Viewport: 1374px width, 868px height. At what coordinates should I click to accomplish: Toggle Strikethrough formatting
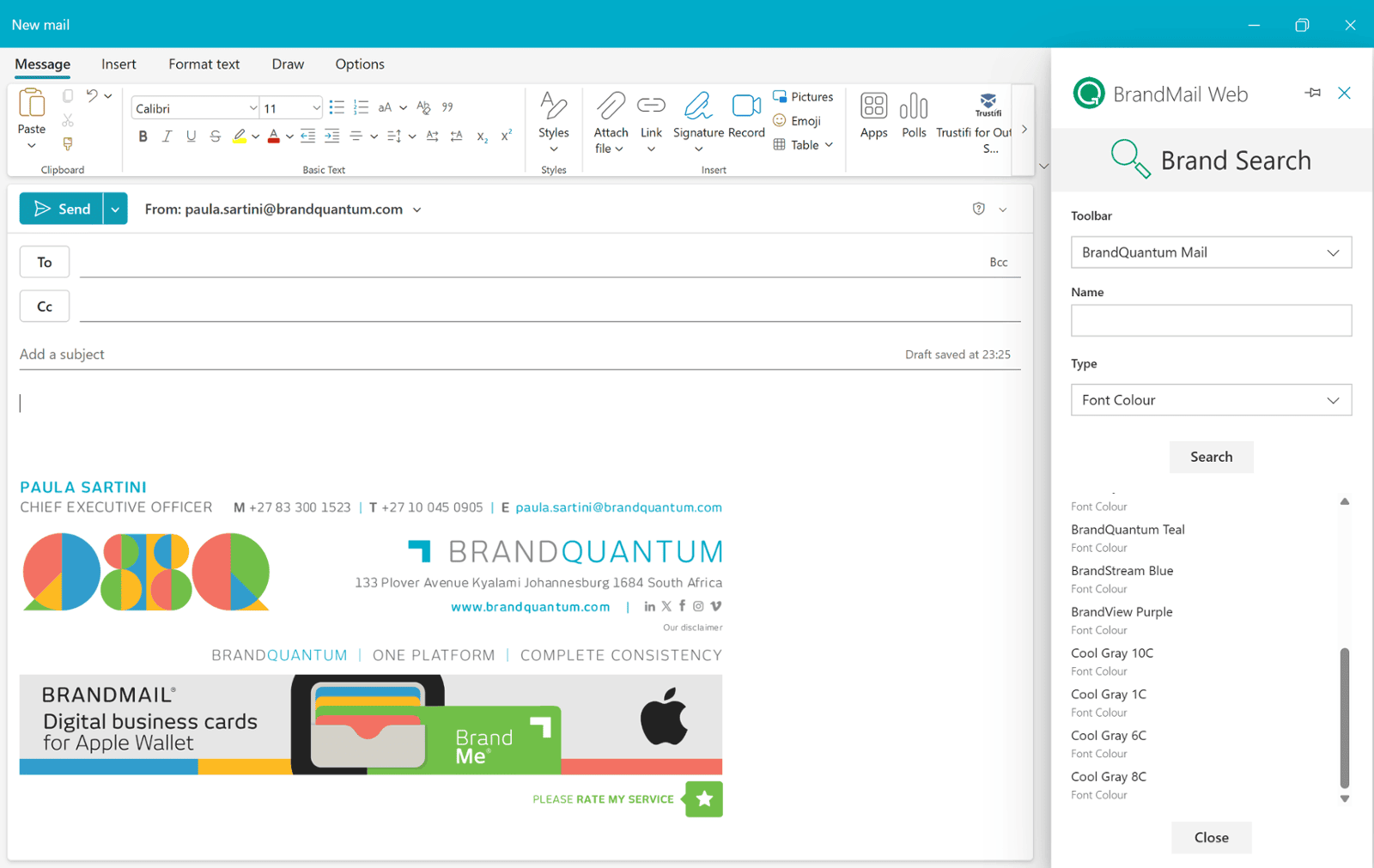coord(216,137)
